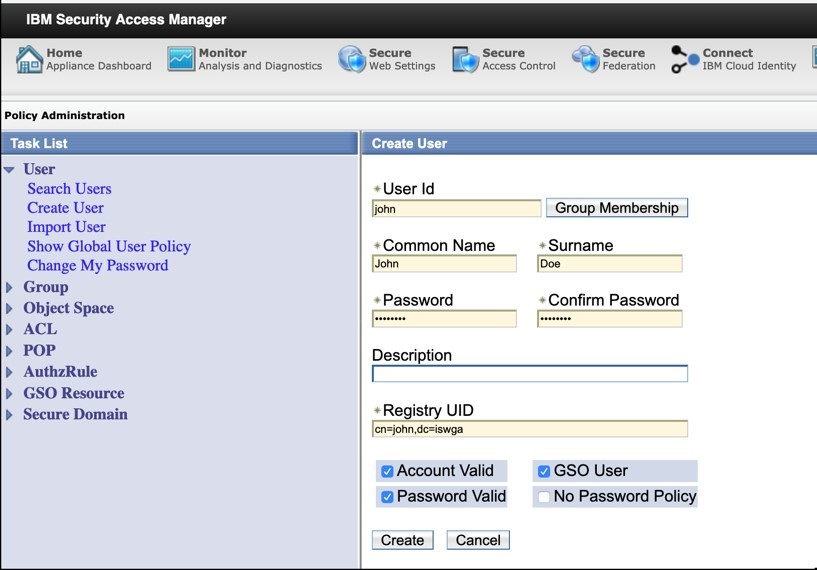The height and width of the screenshot is (570, 817).
Task: Open the Search Users link
Action: 69,189
